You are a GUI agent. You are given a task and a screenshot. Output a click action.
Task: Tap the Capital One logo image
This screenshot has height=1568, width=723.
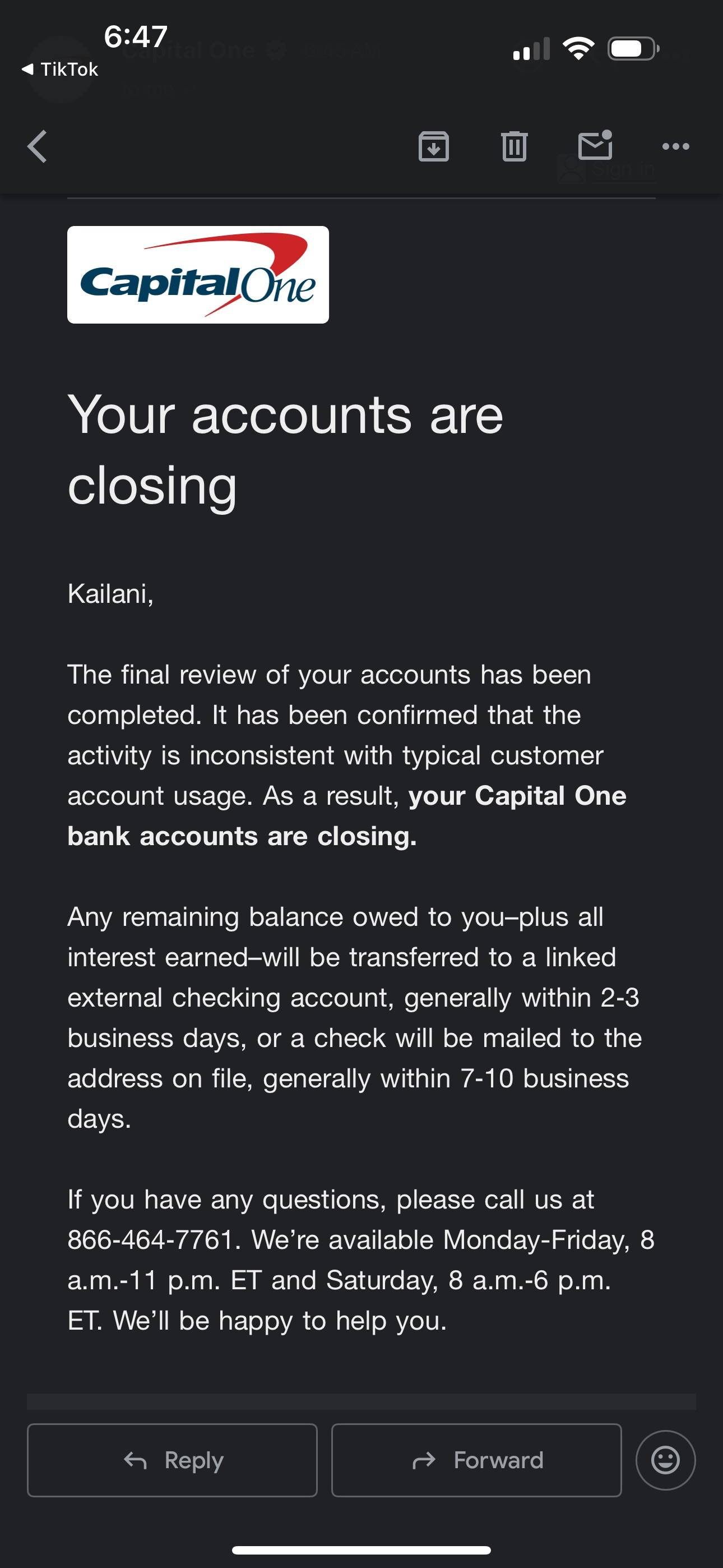[198, 275]
